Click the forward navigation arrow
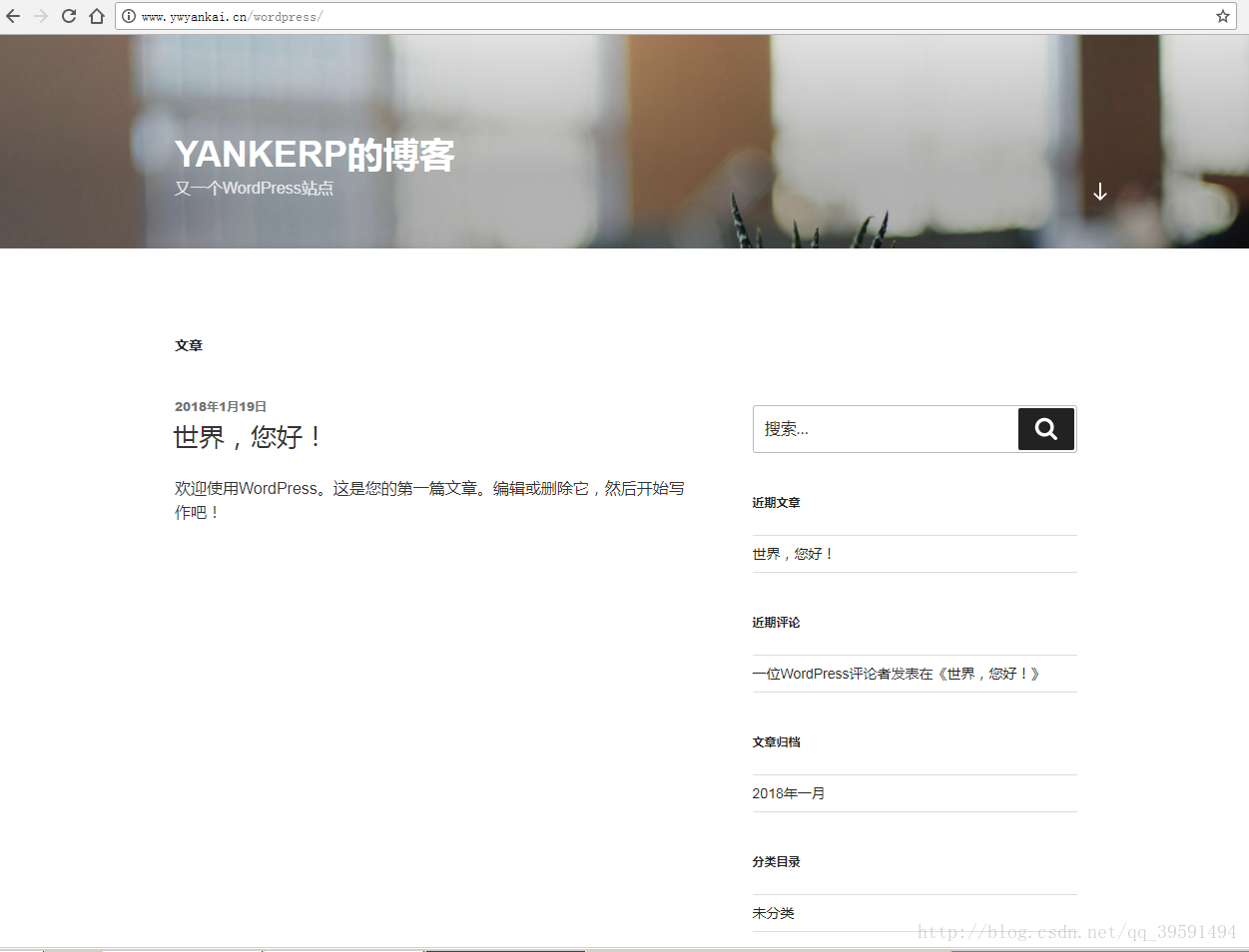This screenshot has height=952, width=1249. point(40,16)
